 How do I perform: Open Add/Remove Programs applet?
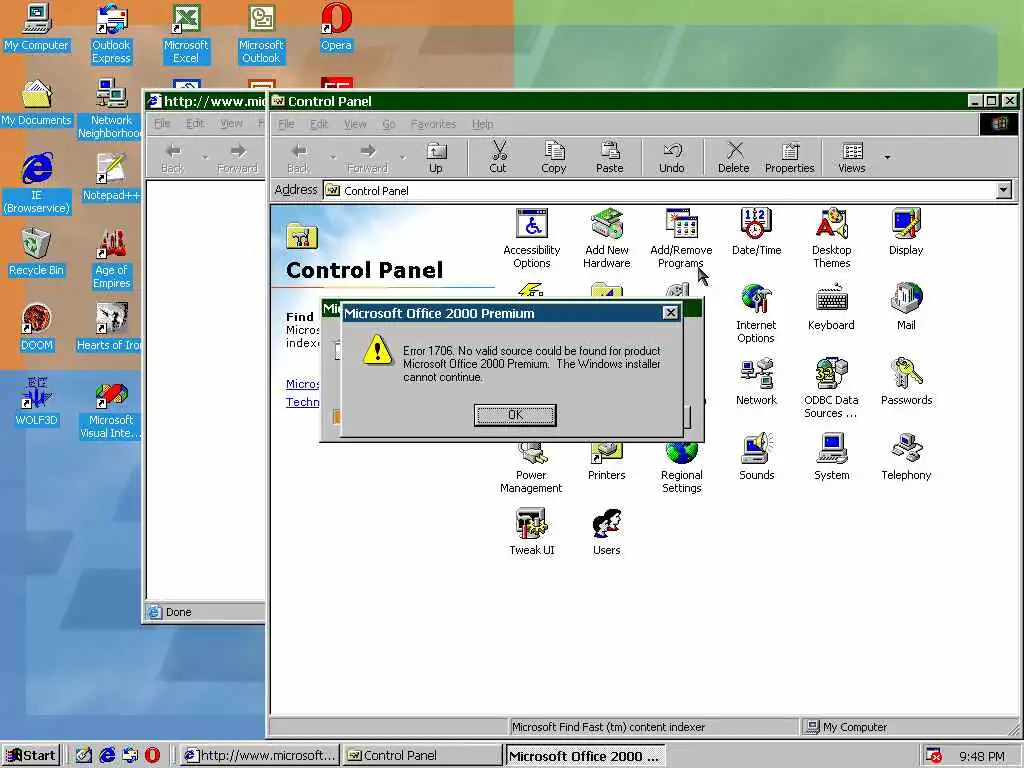coord(681,238)
